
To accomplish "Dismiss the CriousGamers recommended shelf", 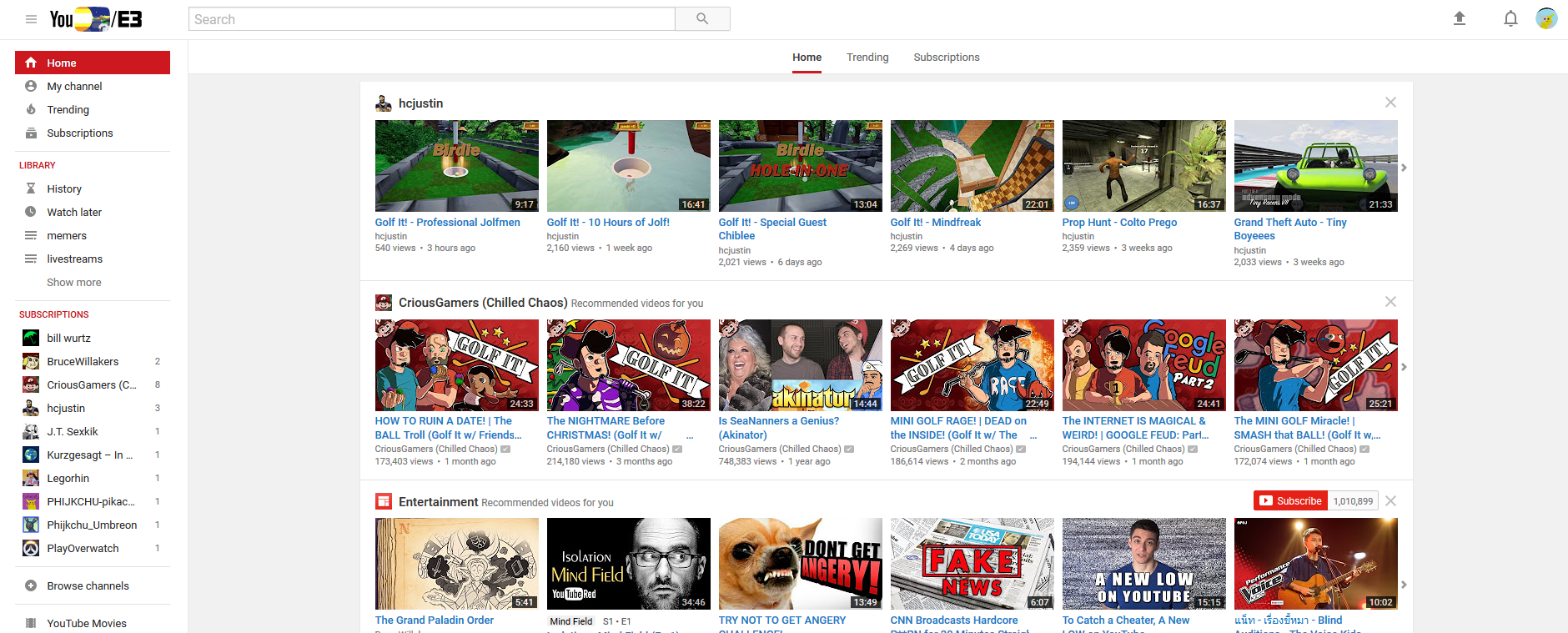I will tap(1390, 302).
